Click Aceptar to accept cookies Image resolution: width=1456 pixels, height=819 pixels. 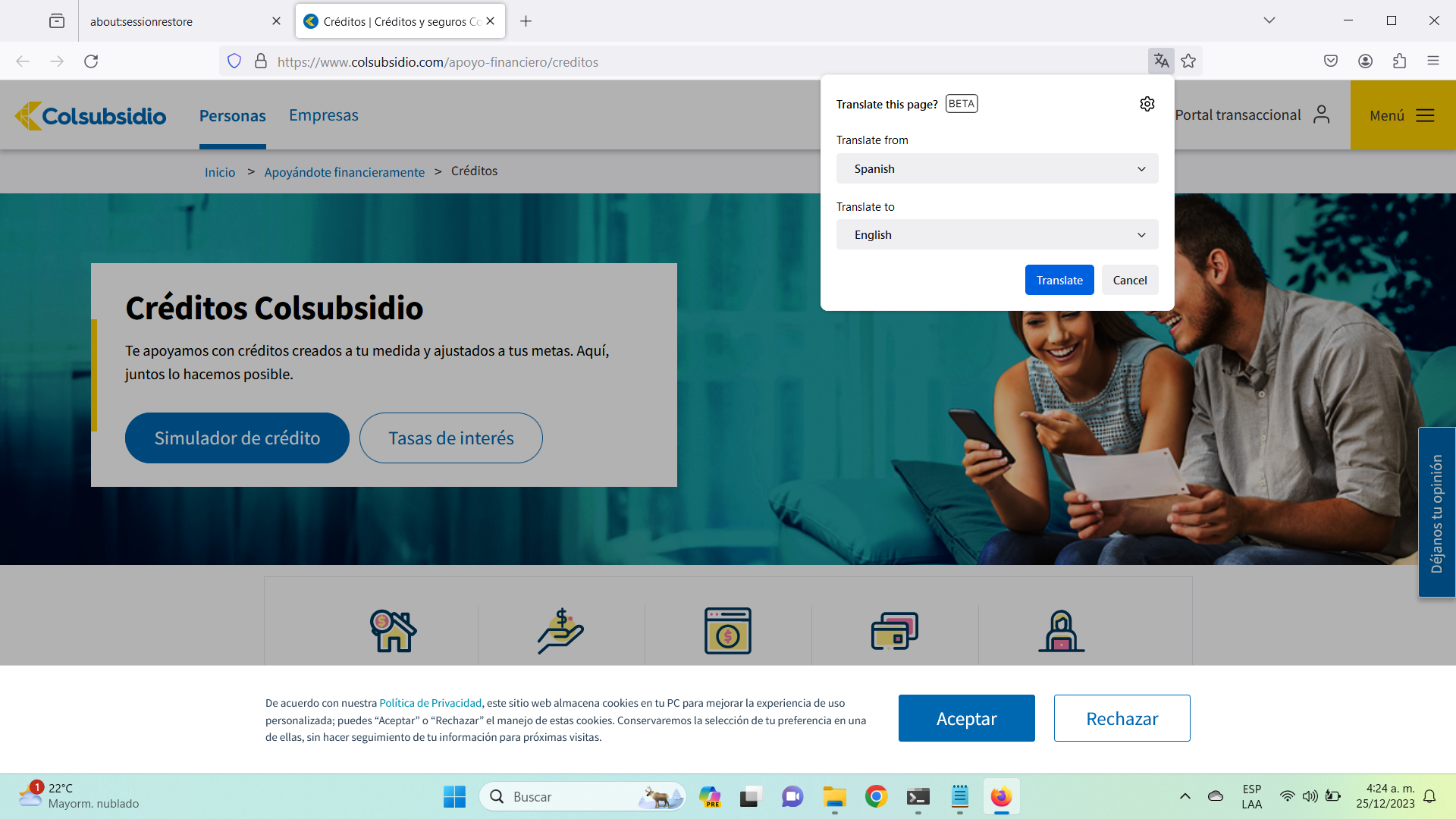pyautogui.click(x=966, y=718)
